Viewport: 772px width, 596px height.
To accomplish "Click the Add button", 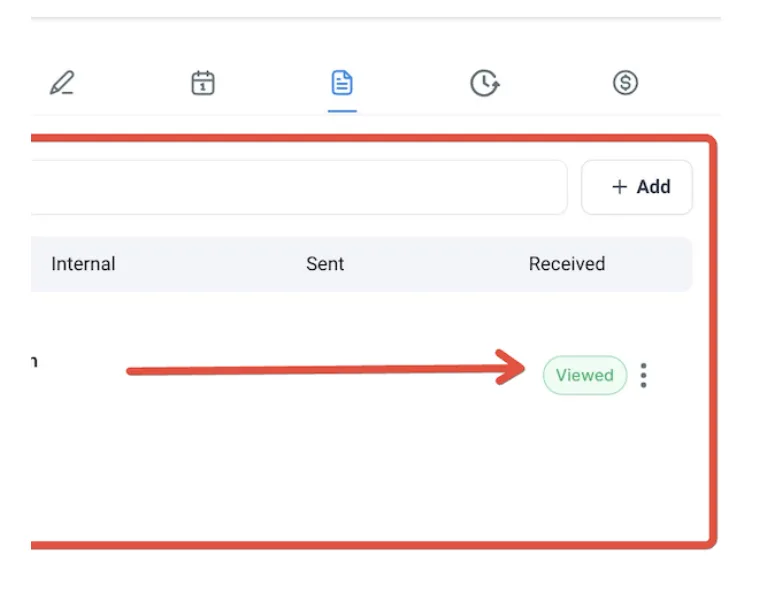I will coord(637,187).
